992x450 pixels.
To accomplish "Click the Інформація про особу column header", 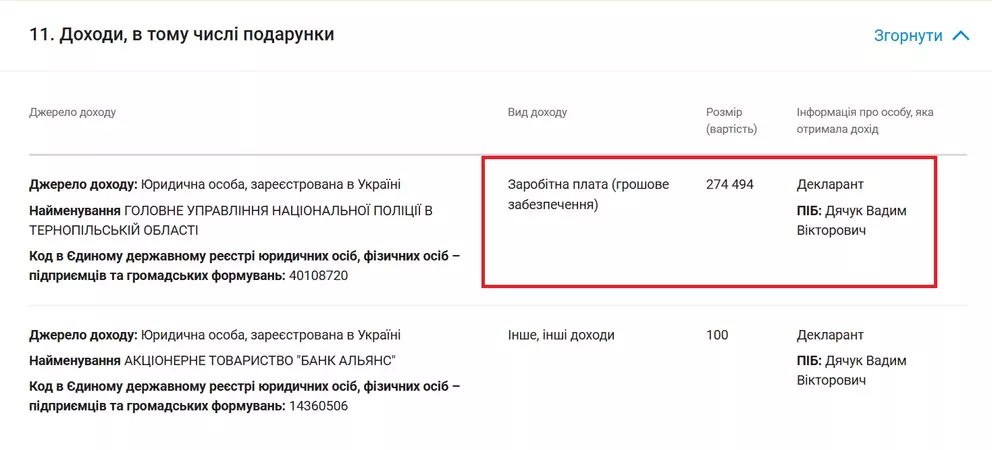I will point(864,120).
